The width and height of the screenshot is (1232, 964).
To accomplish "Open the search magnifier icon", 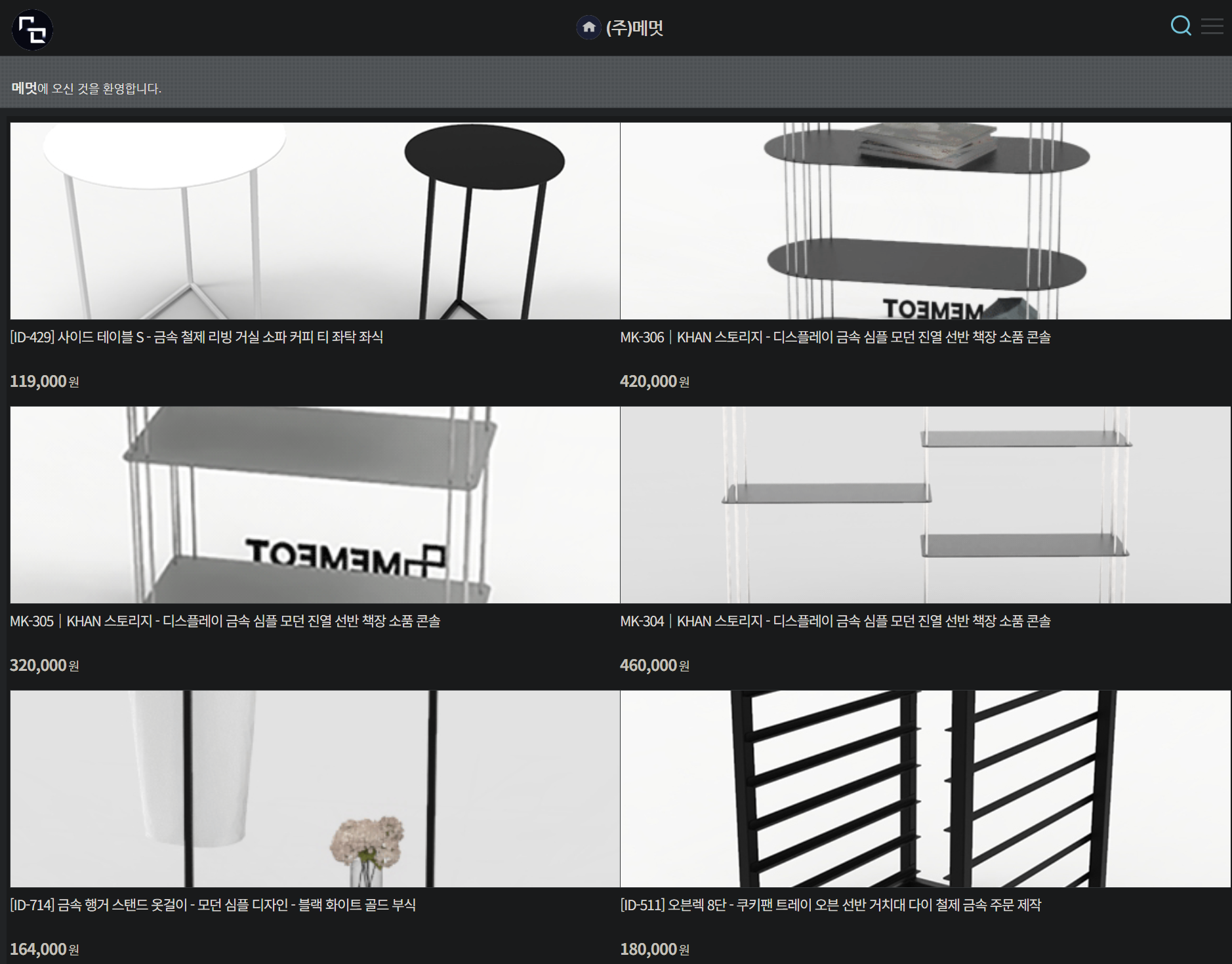I will click(1180, 26).
